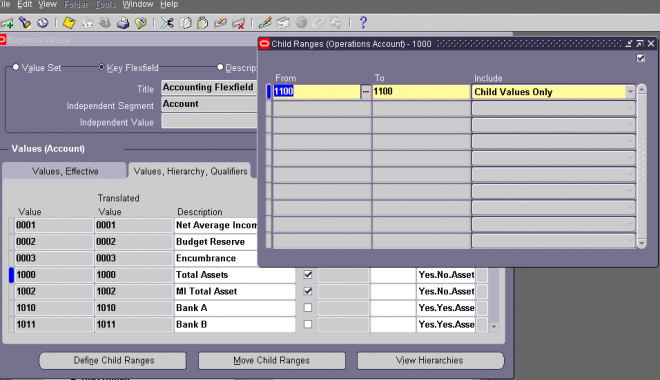Click the greyed Next Step icon
The image size is (660, 380).
coord(87,23)
